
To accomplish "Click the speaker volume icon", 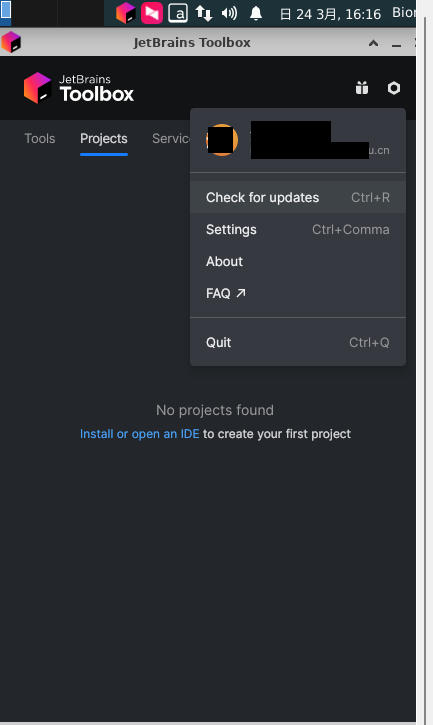I will 229,13.
